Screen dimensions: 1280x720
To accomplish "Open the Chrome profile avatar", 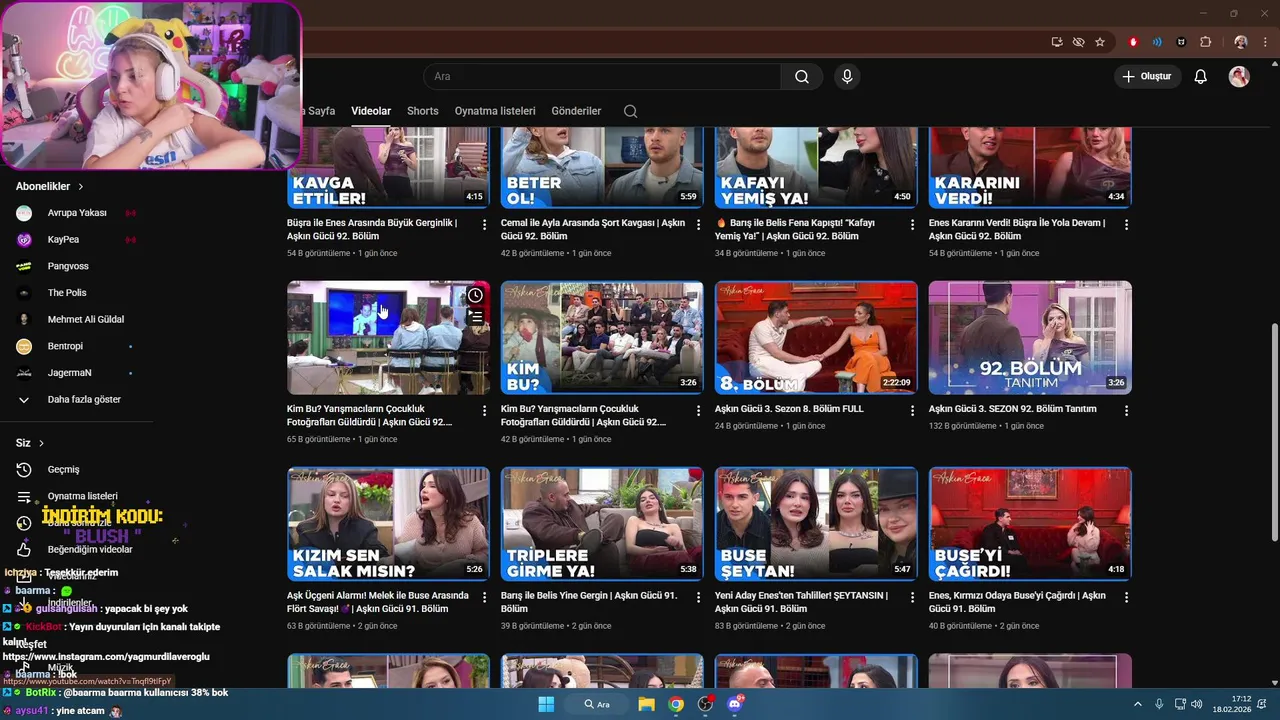I will click(x=1241, y=42).
